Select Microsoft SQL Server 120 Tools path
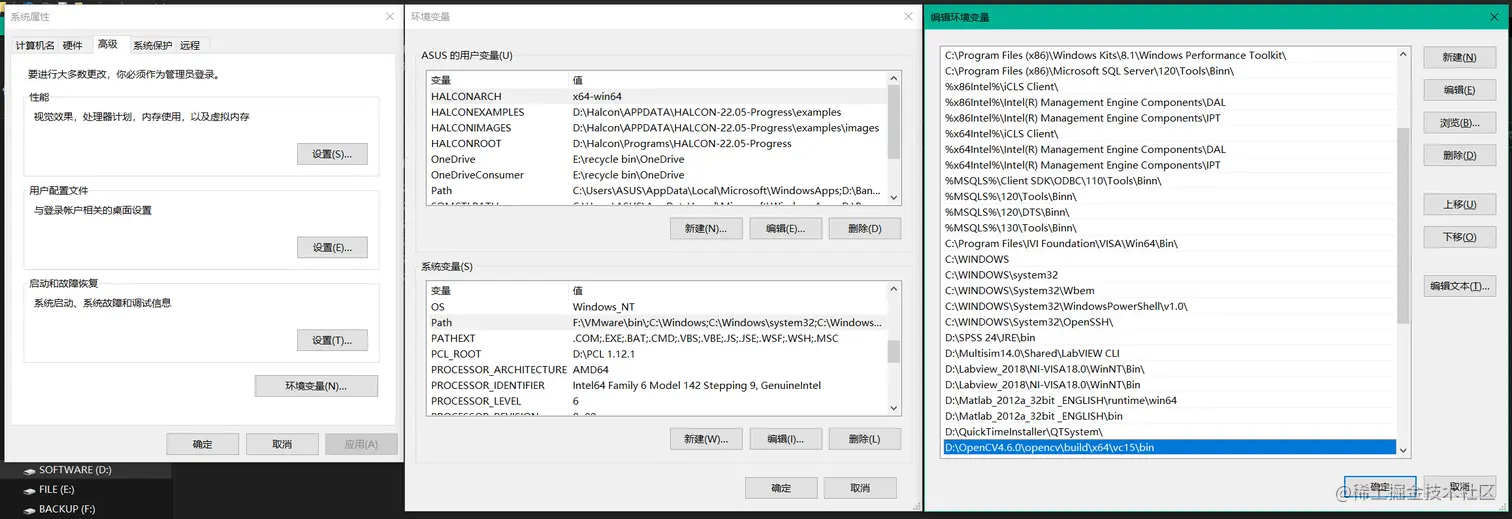The width and height of the screenshot is (1512, 519). coord(1169,71)
